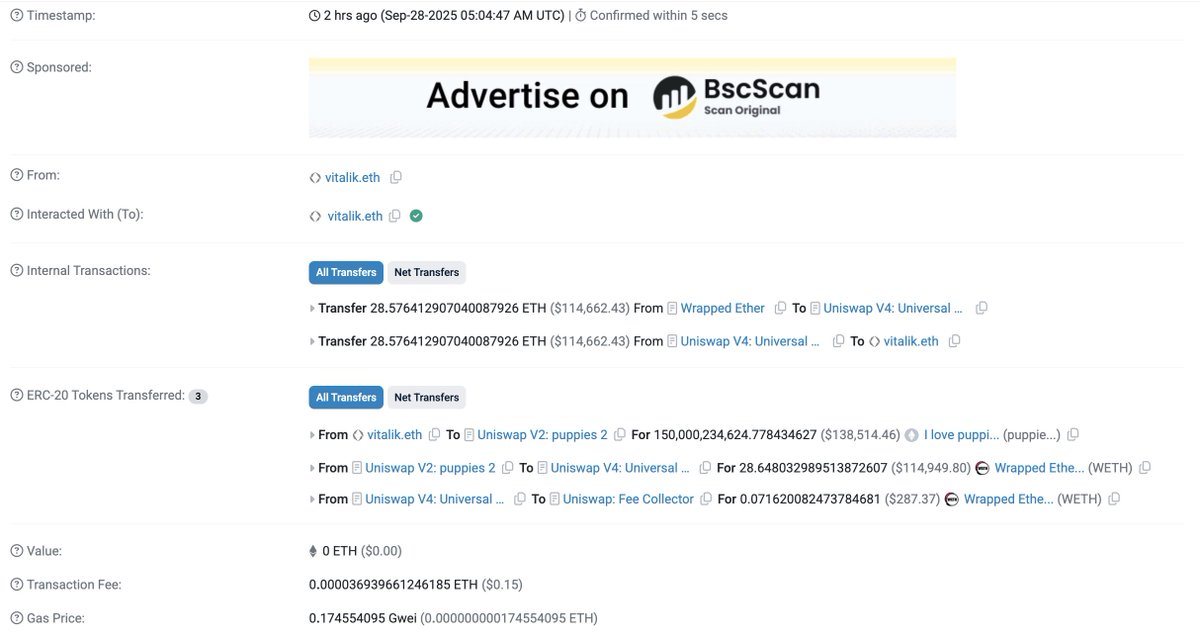Click the help icon beside Sponsored
The width and height of the screenshot is (1200, 638).
[x=16, y=67]
